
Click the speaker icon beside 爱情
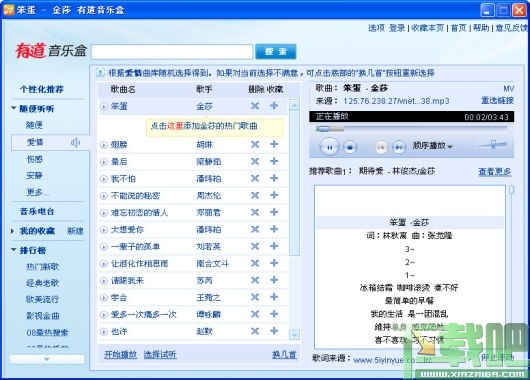[x=75, y=143]
